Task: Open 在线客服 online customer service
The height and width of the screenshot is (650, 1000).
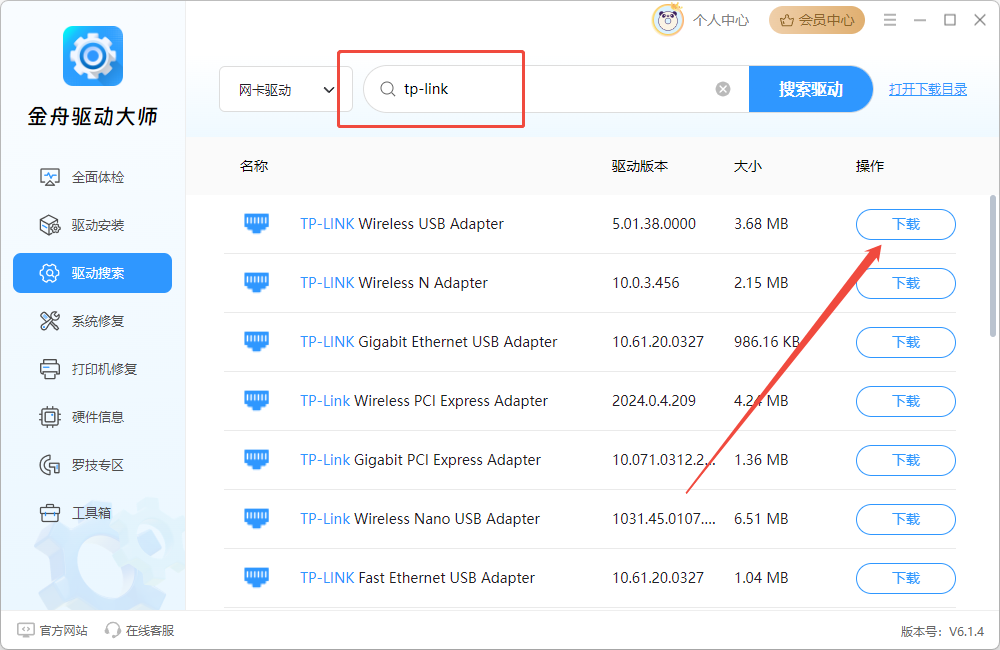Action: pyautogui.click(x=140, y=630)
